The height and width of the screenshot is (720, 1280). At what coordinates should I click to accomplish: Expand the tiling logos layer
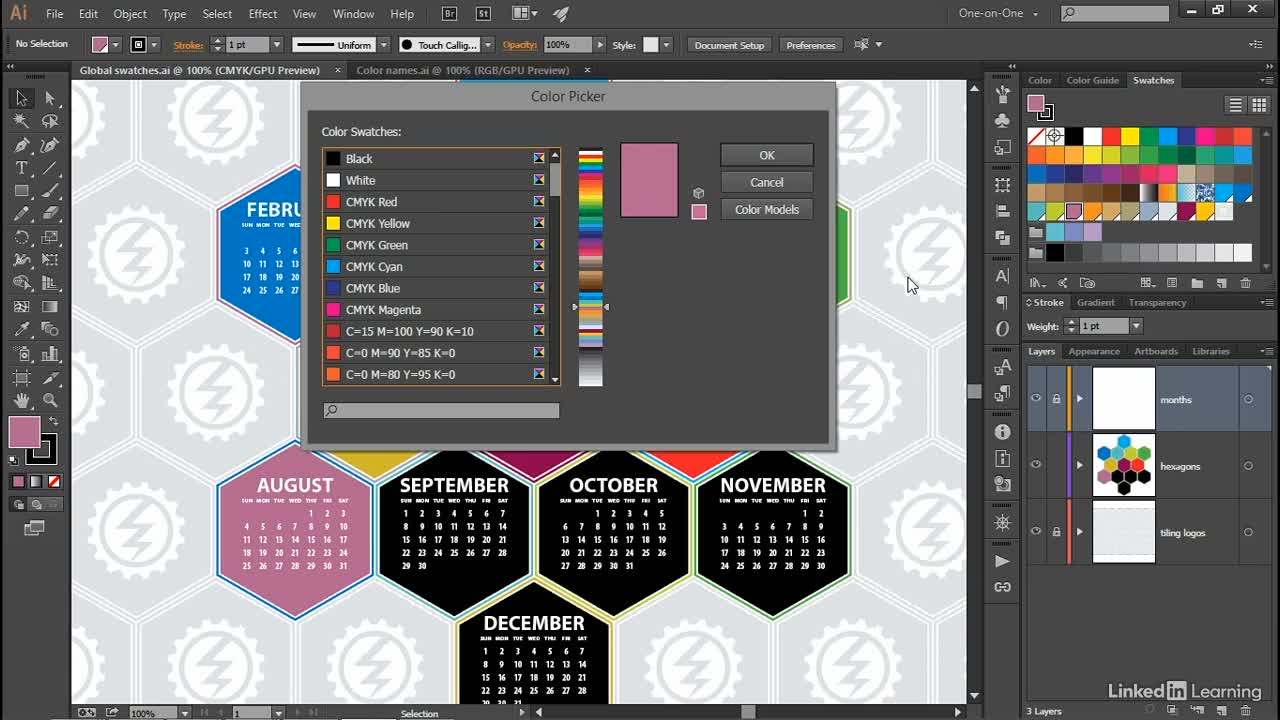coord(1079,532)
